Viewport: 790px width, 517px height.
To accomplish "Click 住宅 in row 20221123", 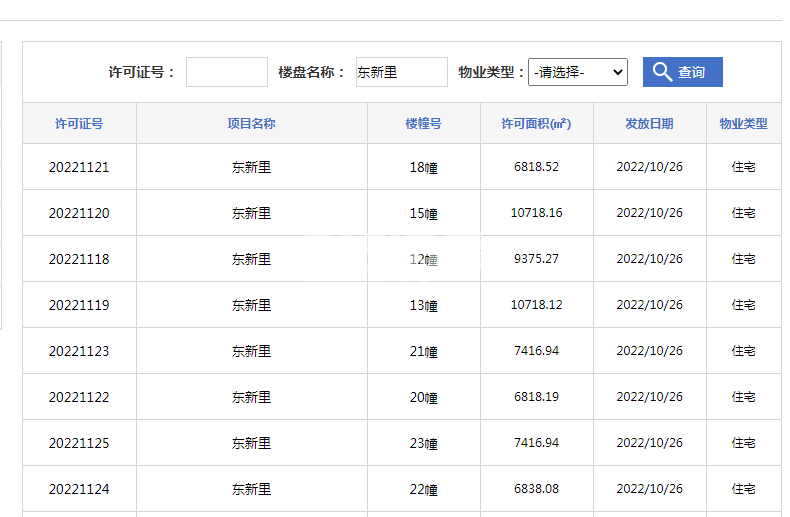I will click(x=743, y=351).
